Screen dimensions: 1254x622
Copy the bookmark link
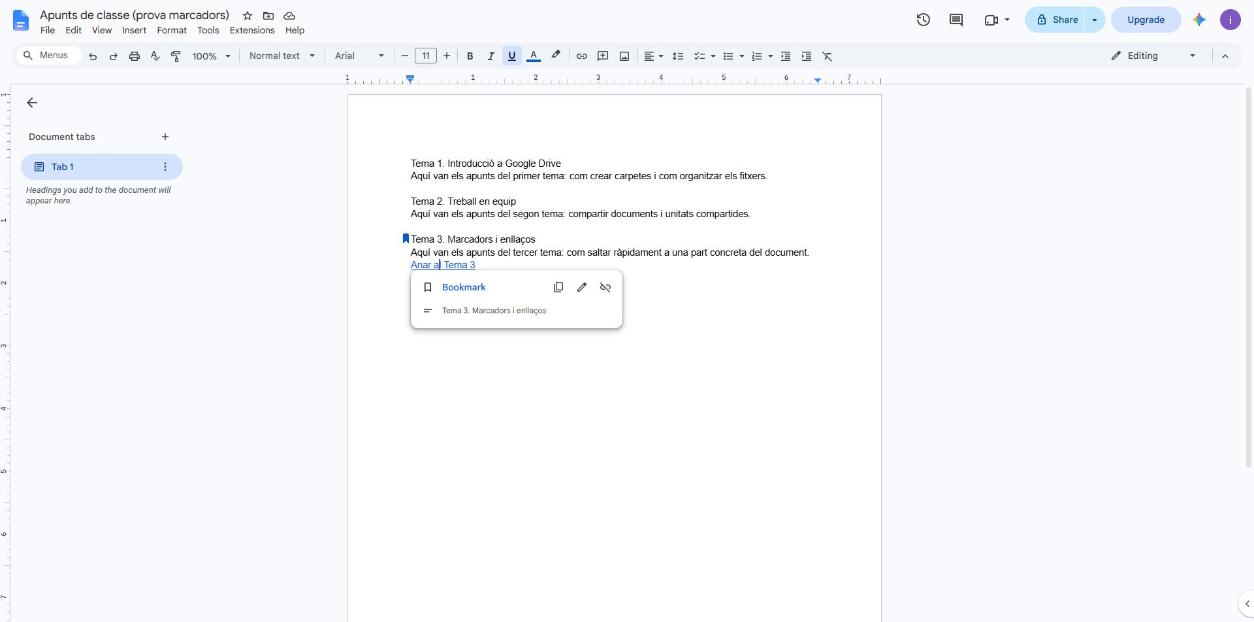point(558,287)
